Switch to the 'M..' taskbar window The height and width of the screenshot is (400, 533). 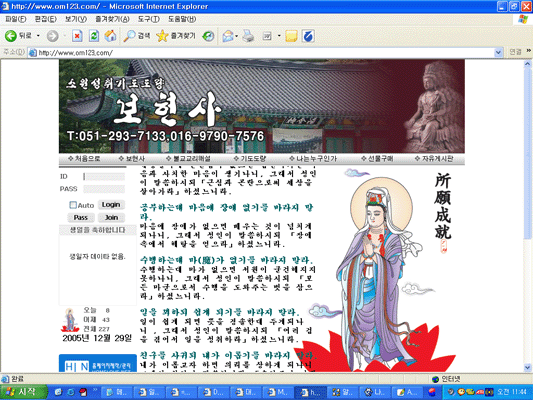point(278,393)
